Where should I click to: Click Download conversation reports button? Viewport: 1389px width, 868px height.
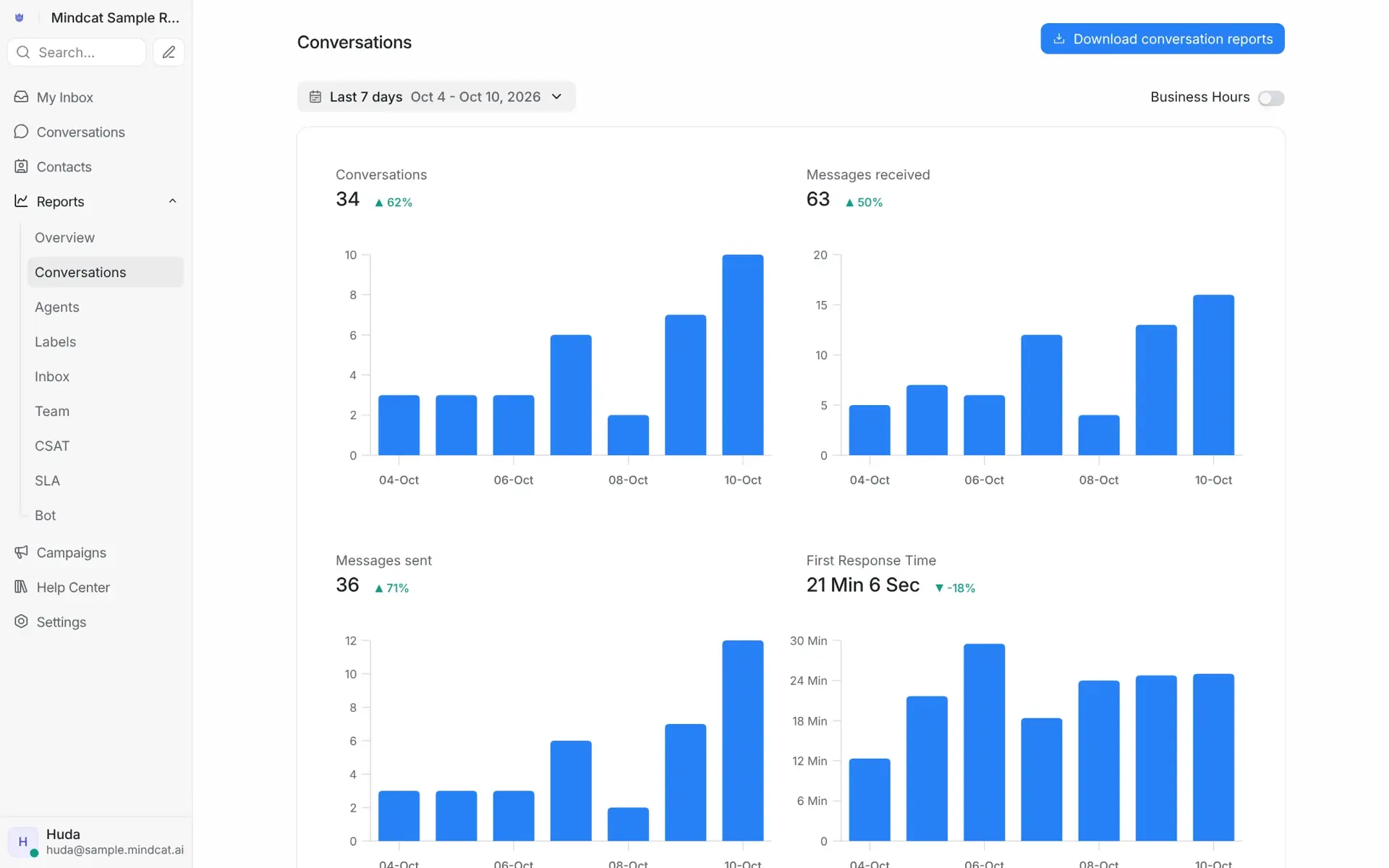coord(1163,39)
